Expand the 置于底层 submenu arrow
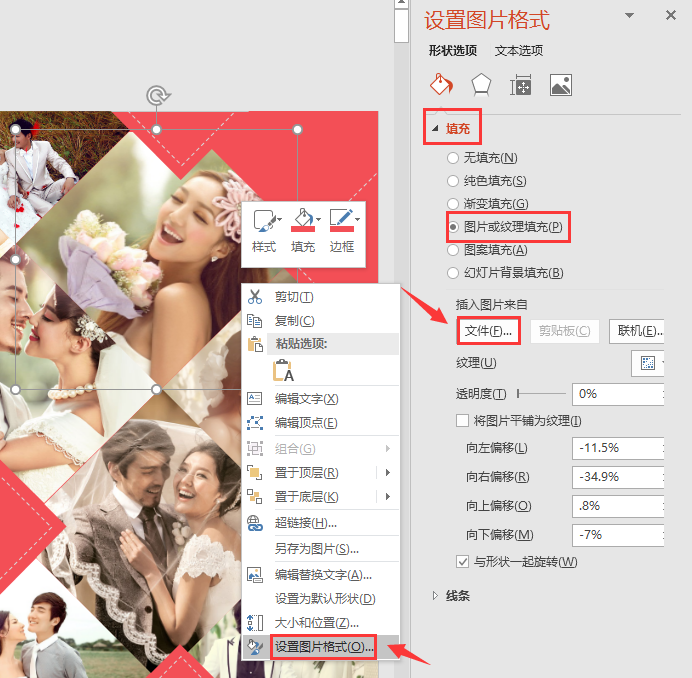Screen dimensions: 692x678 (x=388, y=497)
